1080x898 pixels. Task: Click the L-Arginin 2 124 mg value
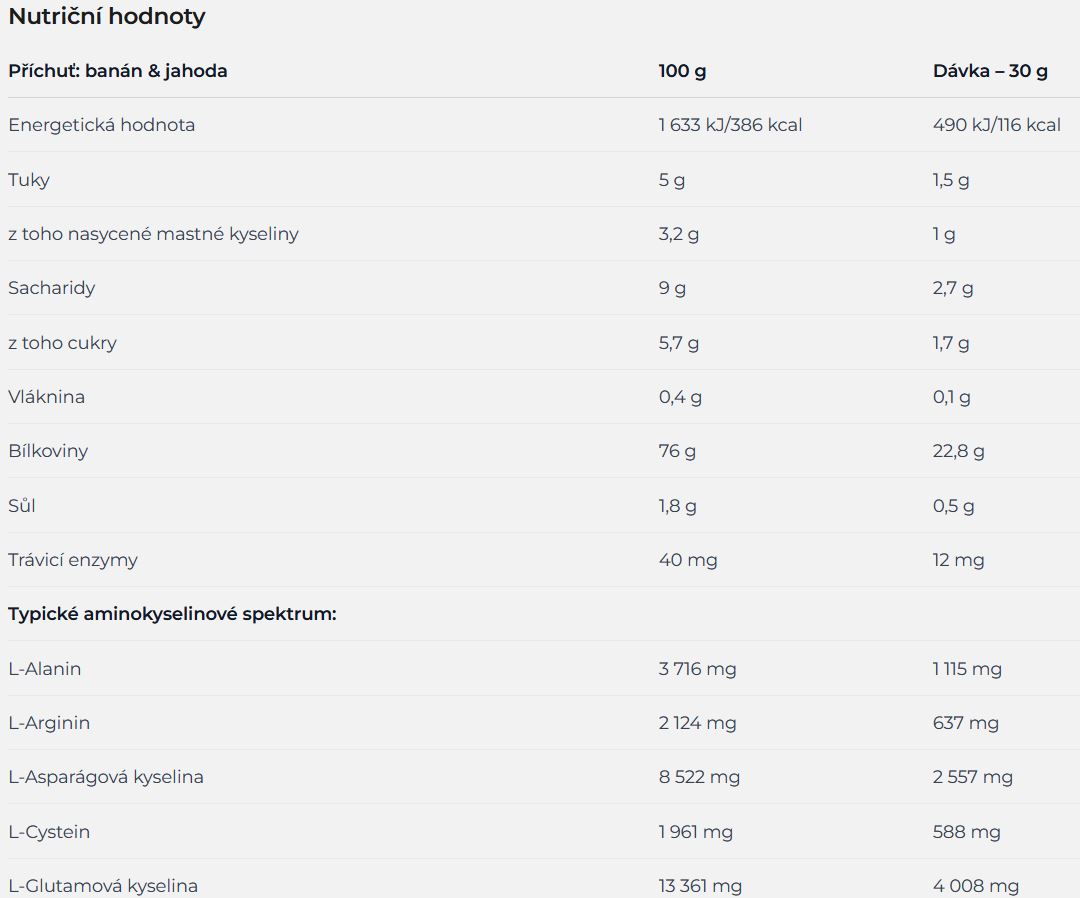pos(697,723)
